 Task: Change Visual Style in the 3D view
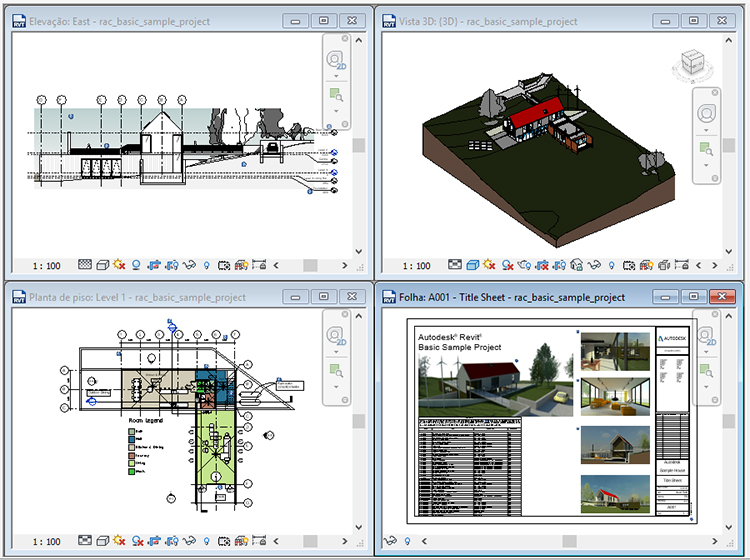[473, 265]
